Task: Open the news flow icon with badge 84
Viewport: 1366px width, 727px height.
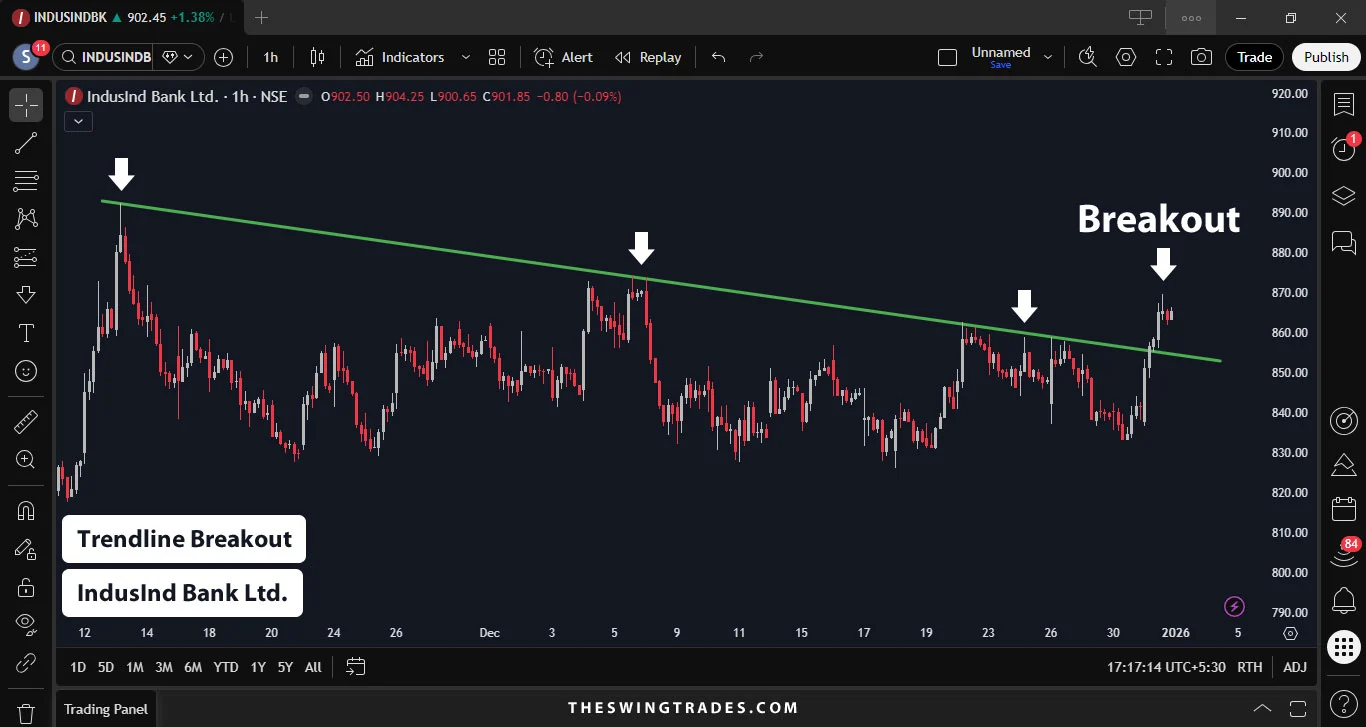Action: pos(1344,554)
